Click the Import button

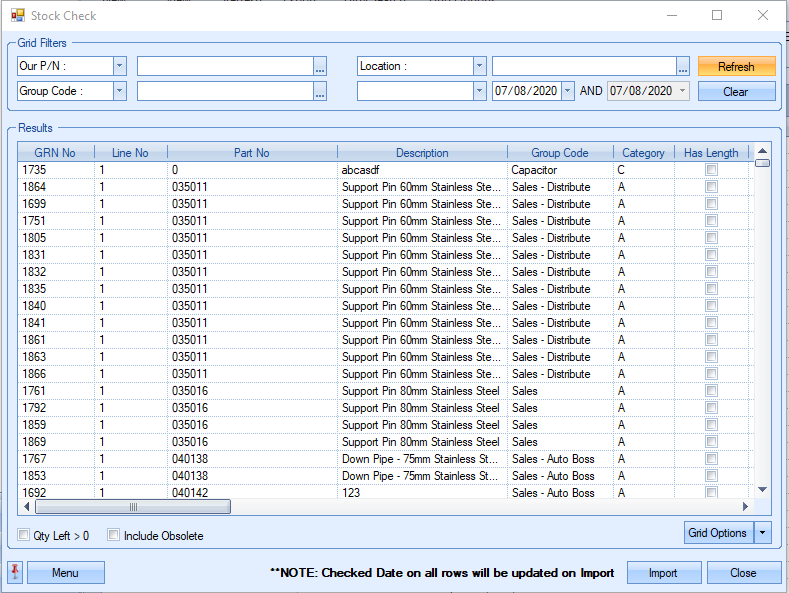pyautogui.click(x=662, y=573)
